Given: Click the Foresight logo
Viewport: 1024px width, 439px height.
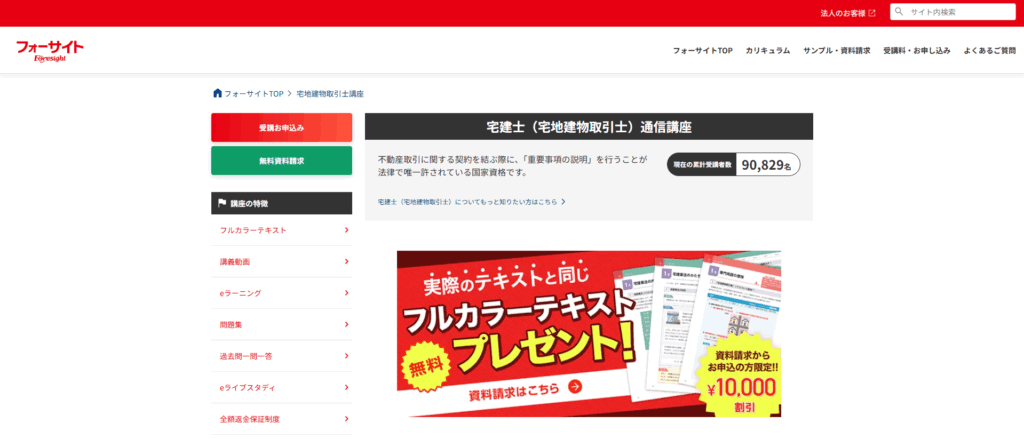Looking at the screenshot, I should [x=50, y=51].
